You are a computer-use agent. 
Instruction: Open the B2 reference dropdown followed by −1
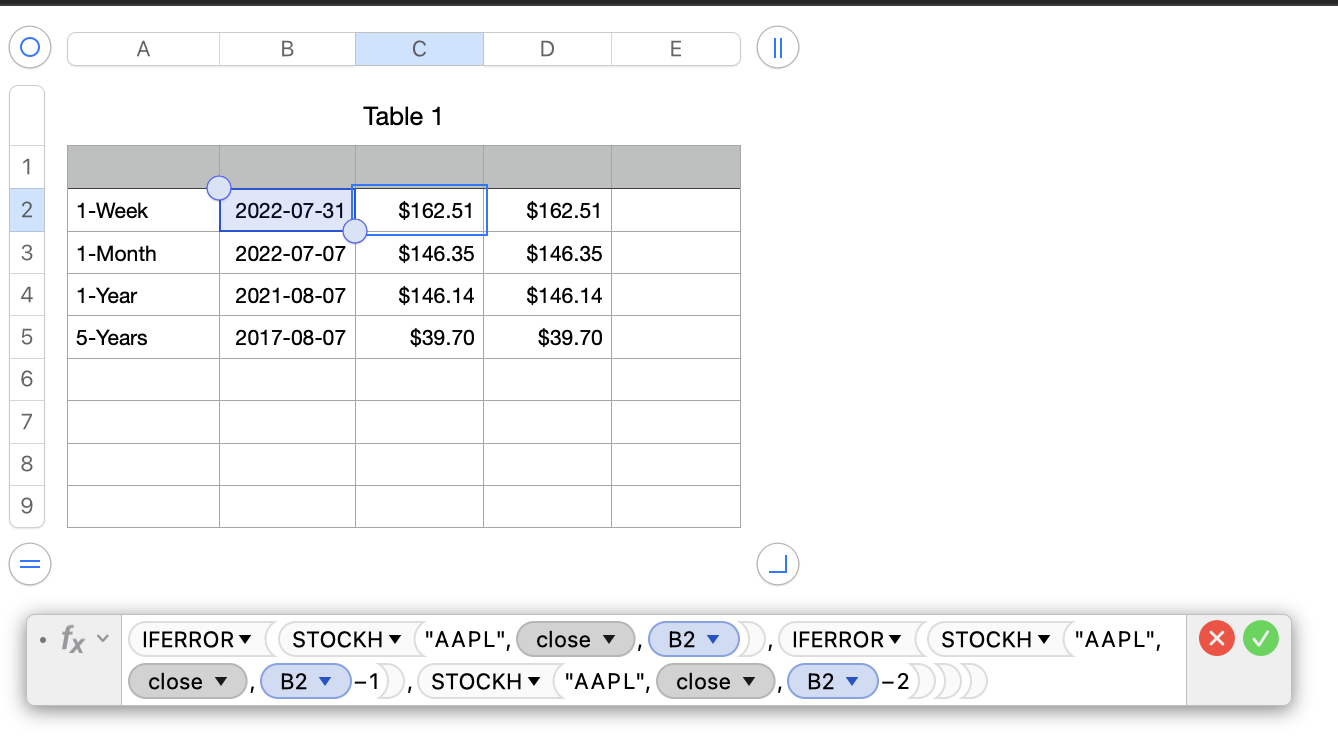coord(323,682)
